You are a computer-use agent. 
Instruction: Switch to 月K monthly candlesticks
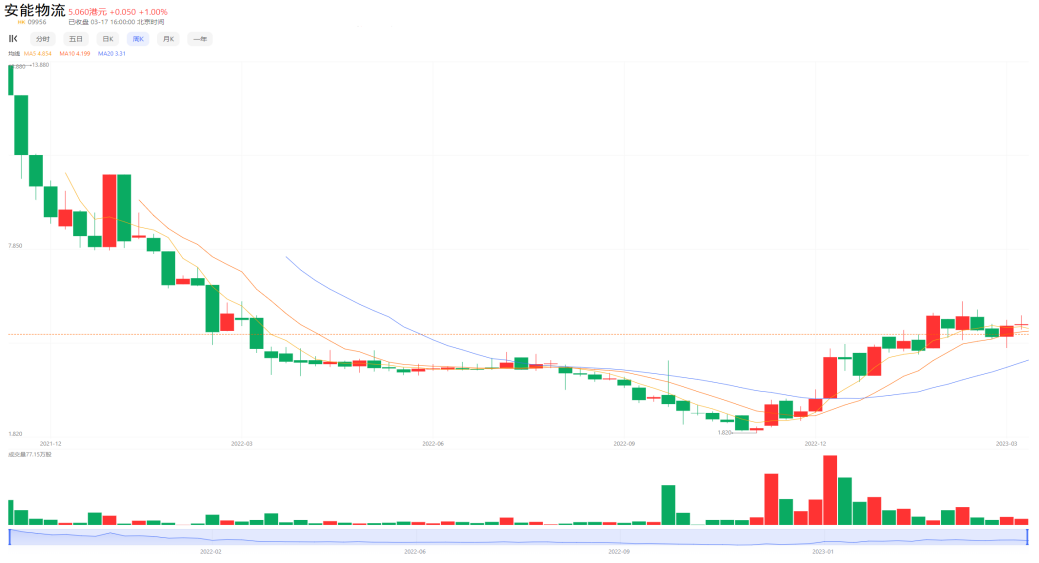click(x=168, y=39)
